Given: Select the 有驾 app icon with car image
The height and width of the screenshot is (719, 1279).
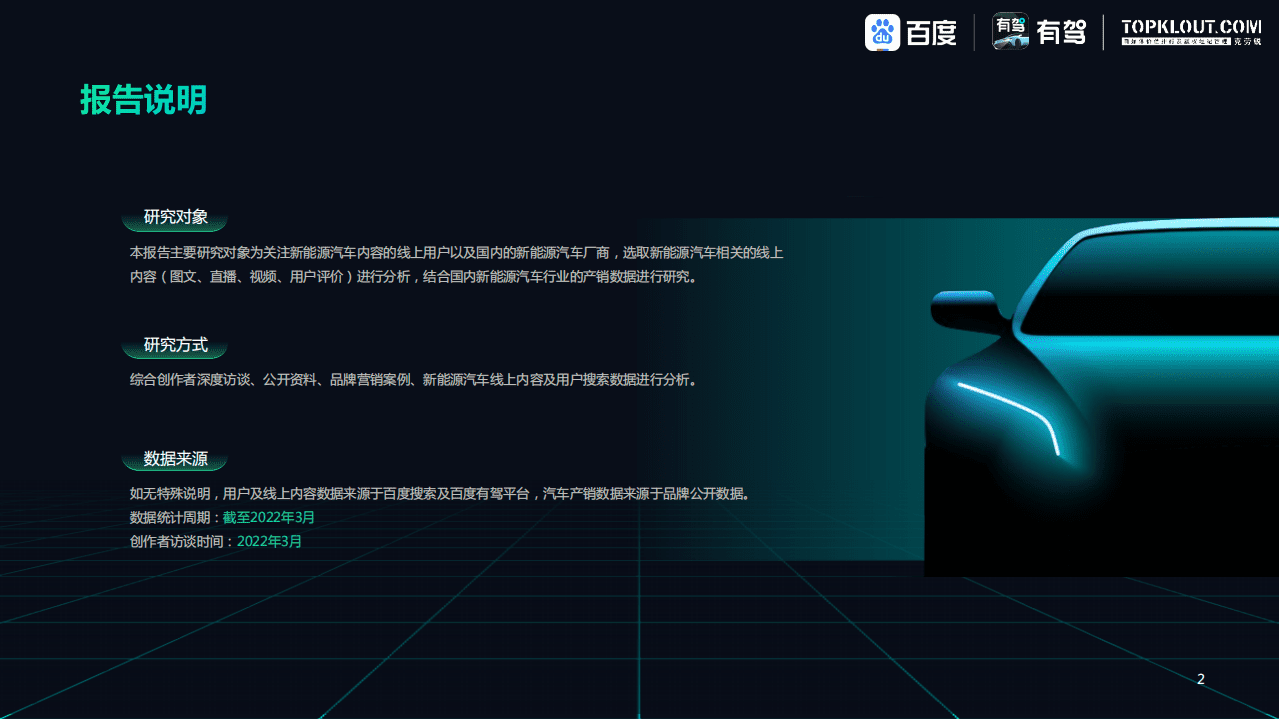Looking at the screenshot, I should pos(1009,32).
